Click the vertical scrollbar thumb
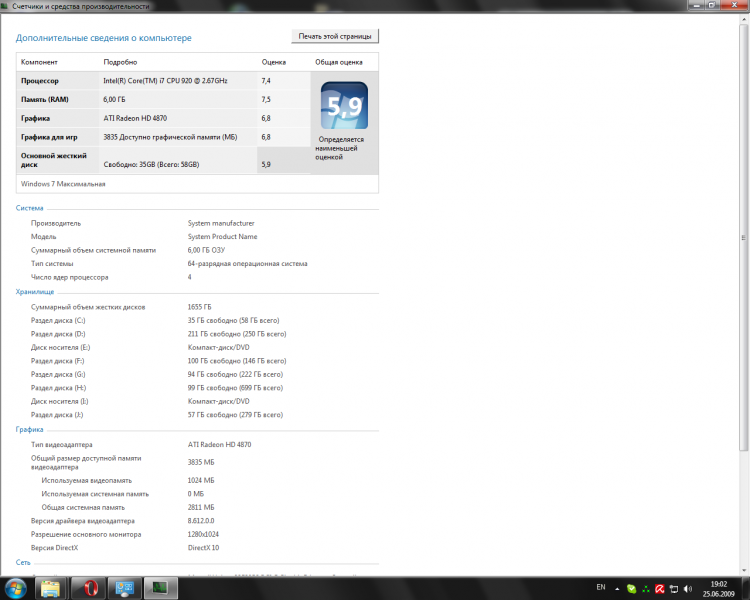 (744, 238)
